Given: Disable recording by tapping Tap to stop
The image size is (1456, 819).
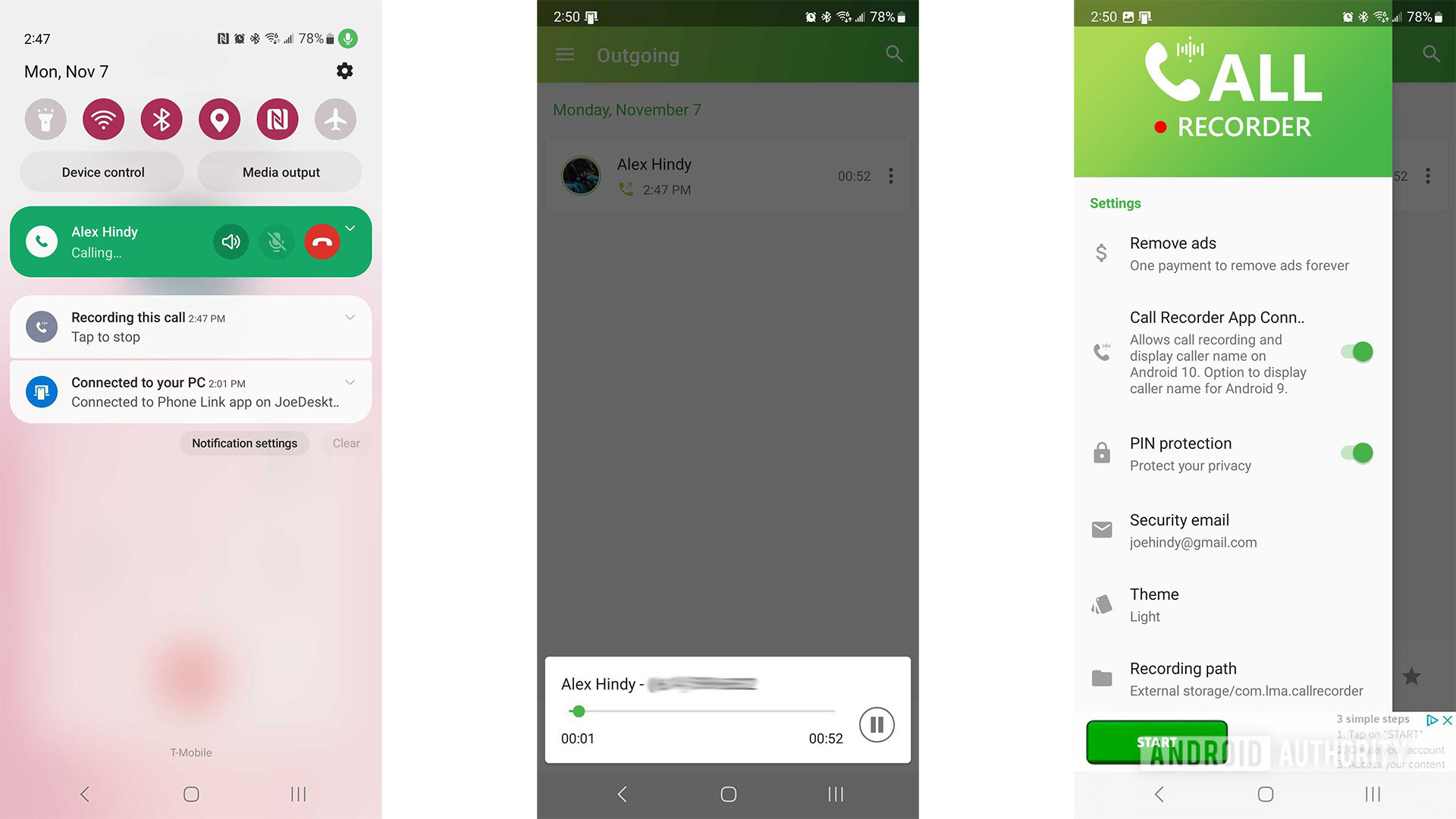Looking at the screenshot, I should point(108,337).
